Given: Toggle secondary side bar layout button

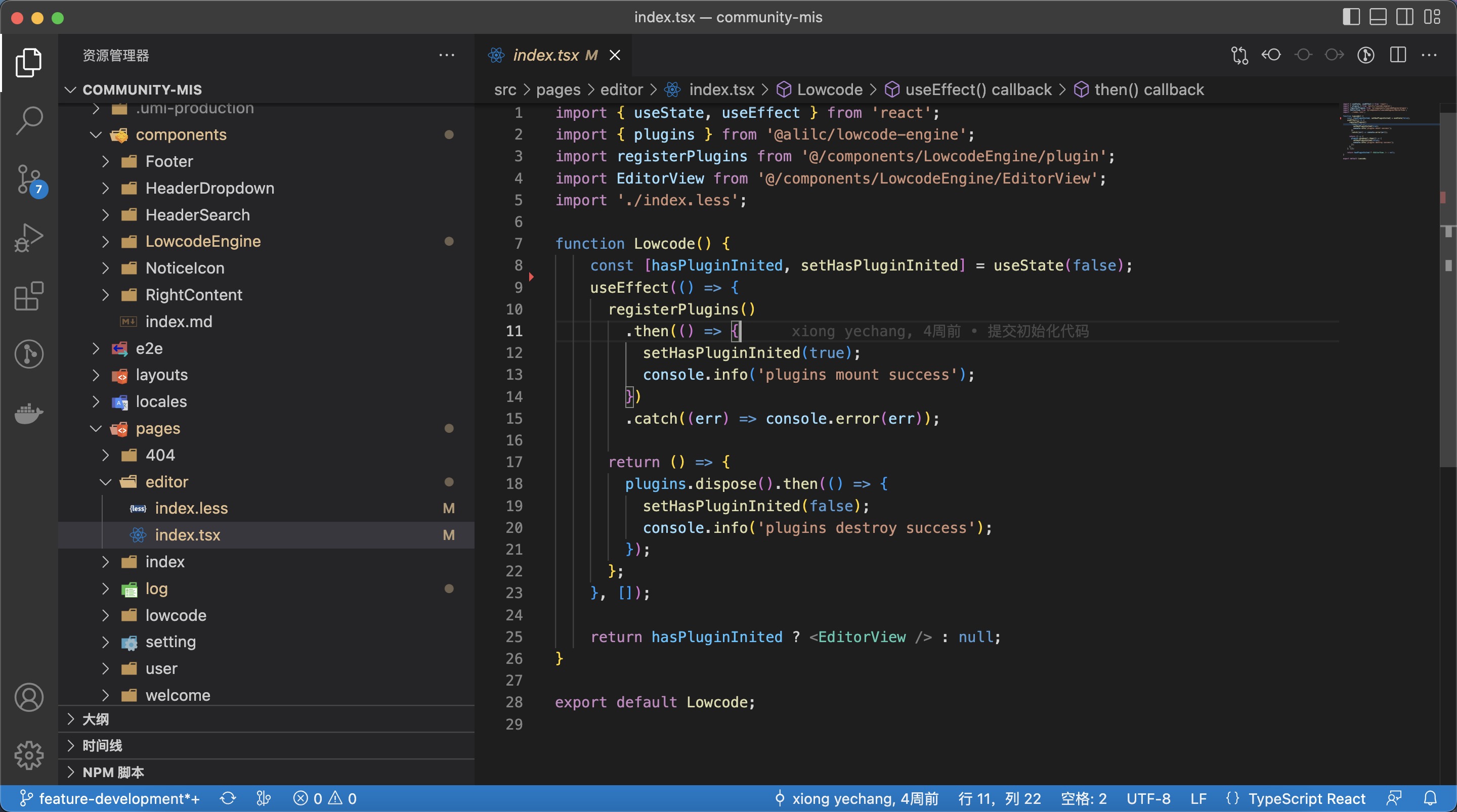Looking at the screenshot, I should click(x=1405, y=17).
